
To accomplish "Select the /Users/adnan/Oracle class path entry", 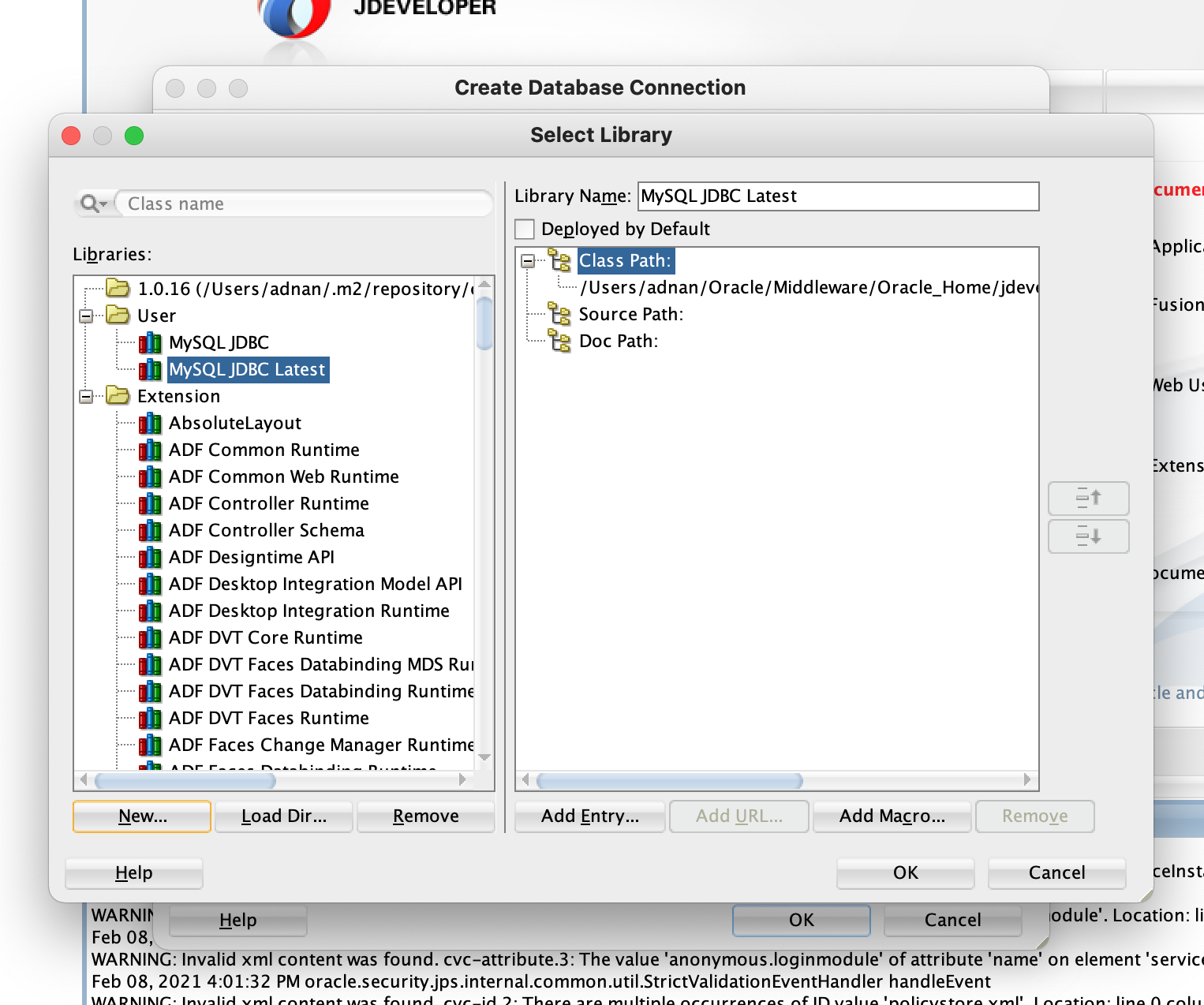I will pos(809,287).
